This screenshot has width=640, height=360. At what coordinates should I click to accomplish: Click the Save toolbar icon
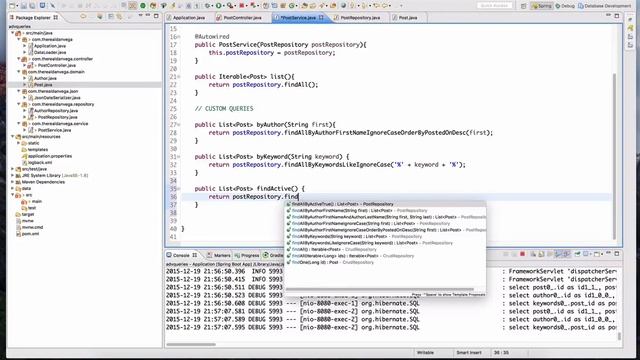[24, 6]
